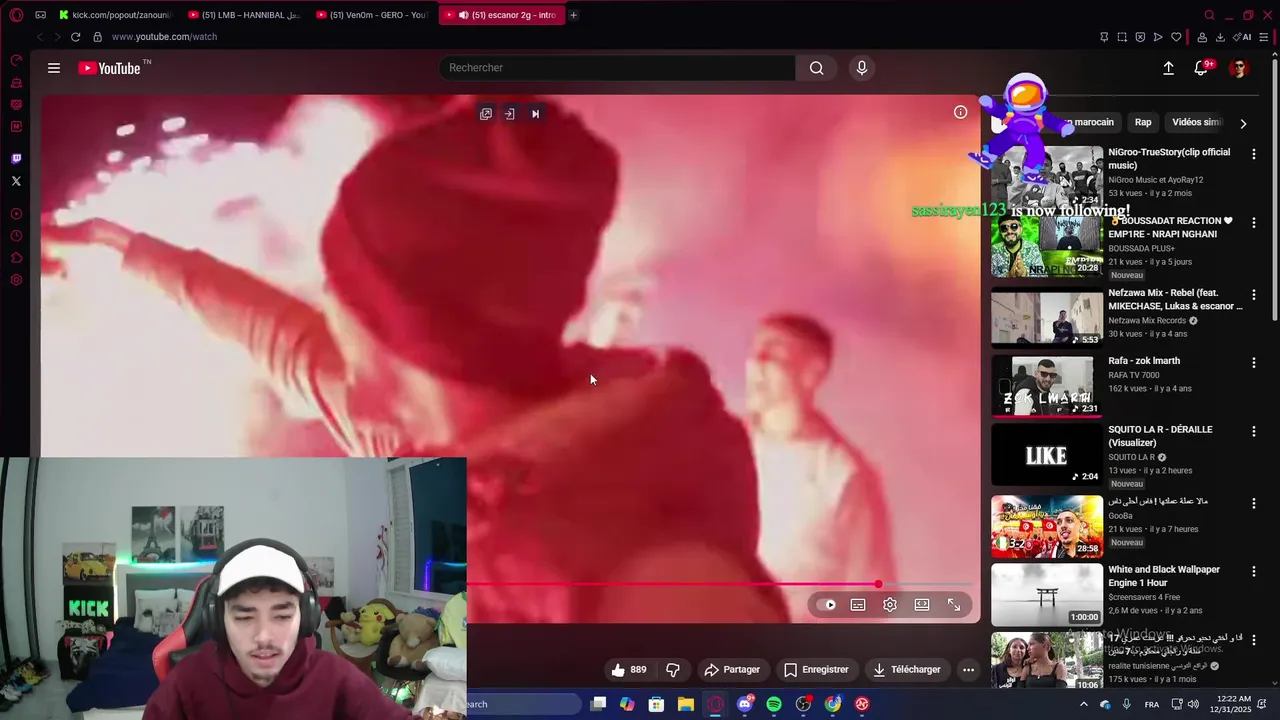Show hidden system tray icons

[1083, 704]
